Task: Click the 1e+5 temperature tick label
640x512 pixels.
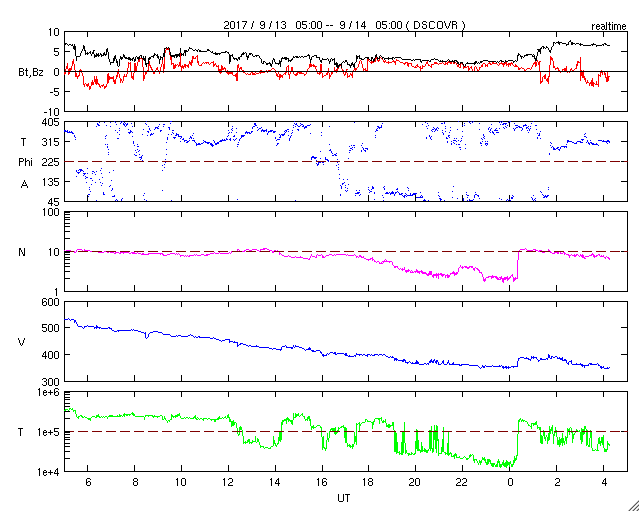Action: click(49, 432)
